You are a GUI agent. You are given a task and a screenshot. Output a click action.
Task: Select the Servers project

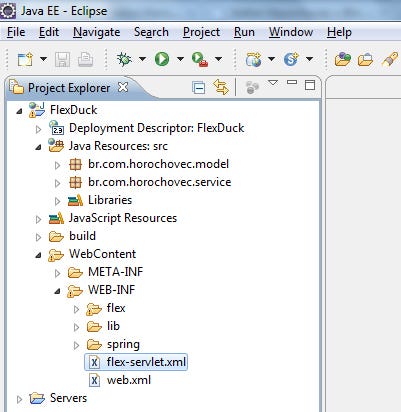coord(68,398)
